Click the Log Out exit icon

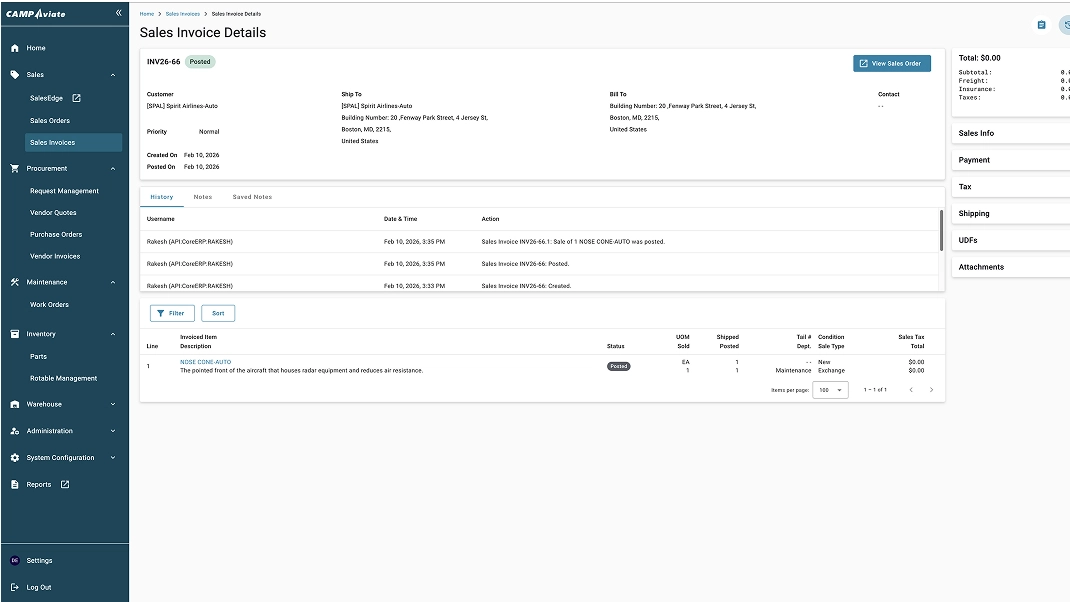click(15, 587)
